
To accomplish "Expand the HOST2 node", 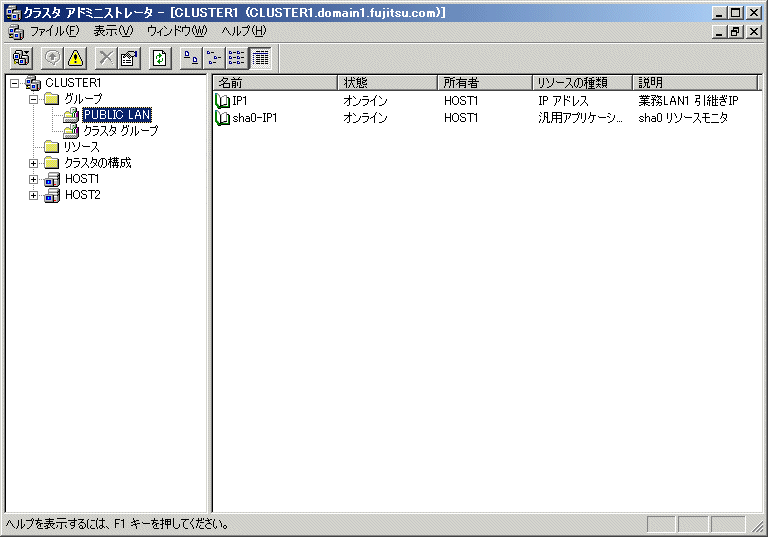I will 34,195.
